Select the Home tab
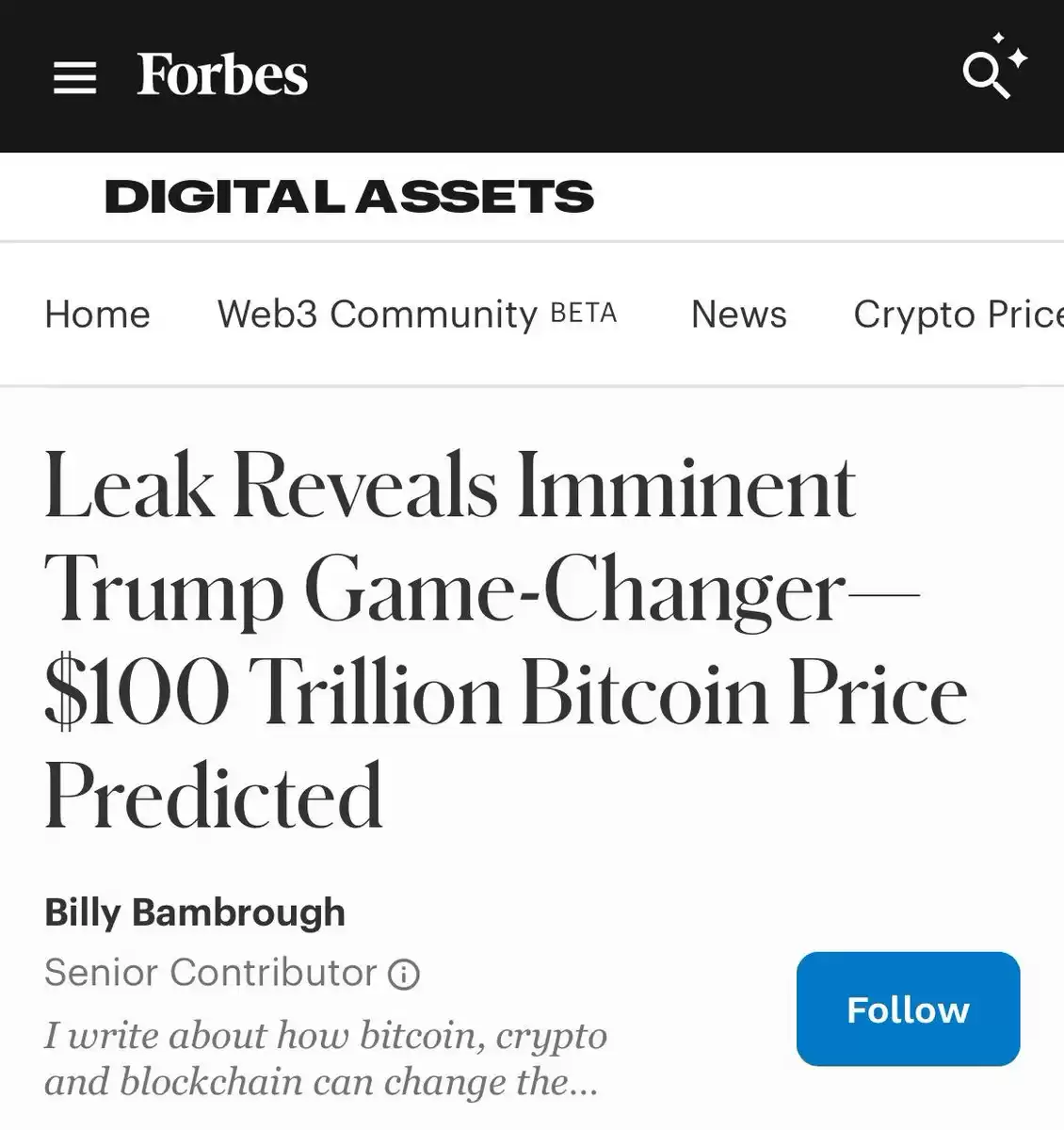 coord(97,314)
